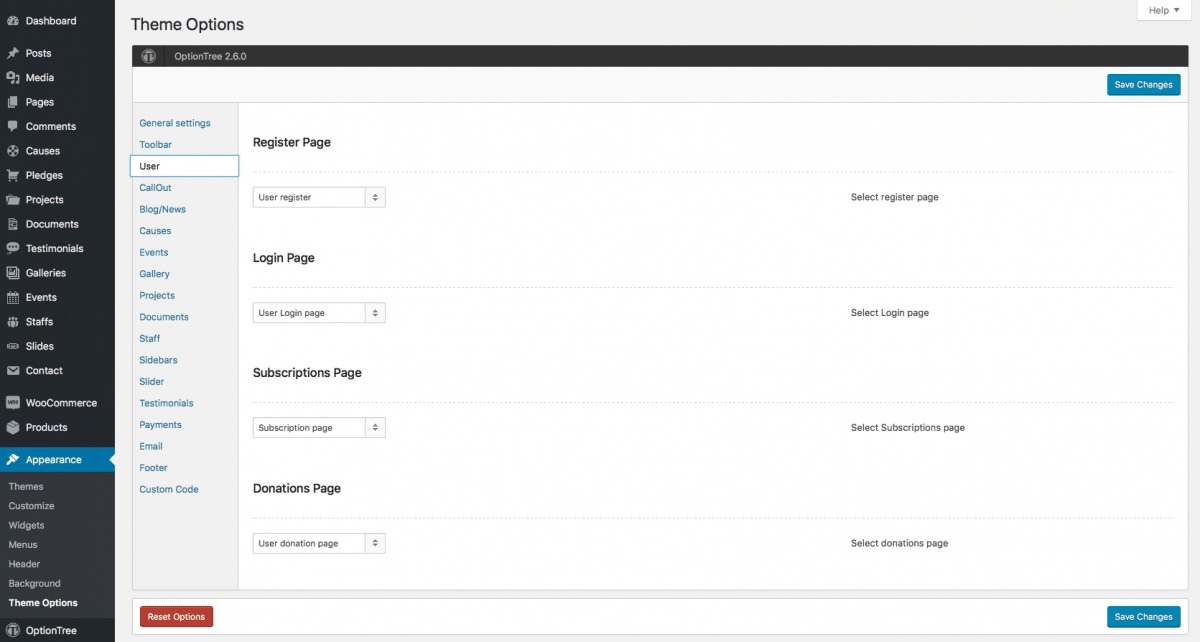Expand the User donation page dropdown
1200x642 pixels.
click(x=318, y=543)
